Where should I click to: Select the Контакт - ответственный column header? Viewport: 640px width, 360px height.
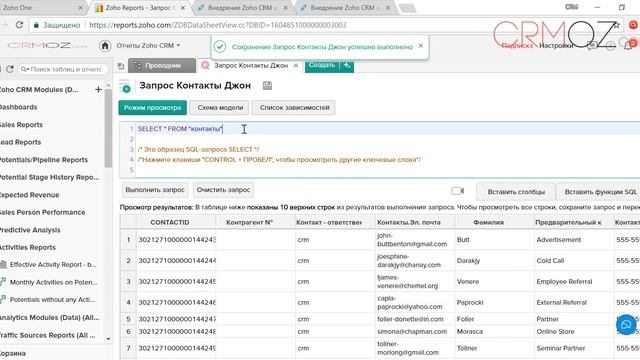(335, 222)
